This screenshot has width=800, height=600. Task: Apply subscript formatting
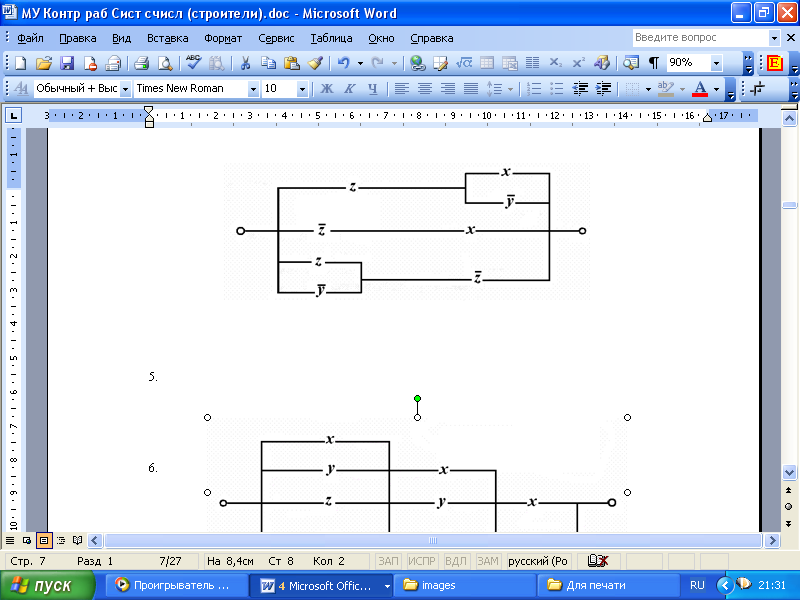click(555, 63)
